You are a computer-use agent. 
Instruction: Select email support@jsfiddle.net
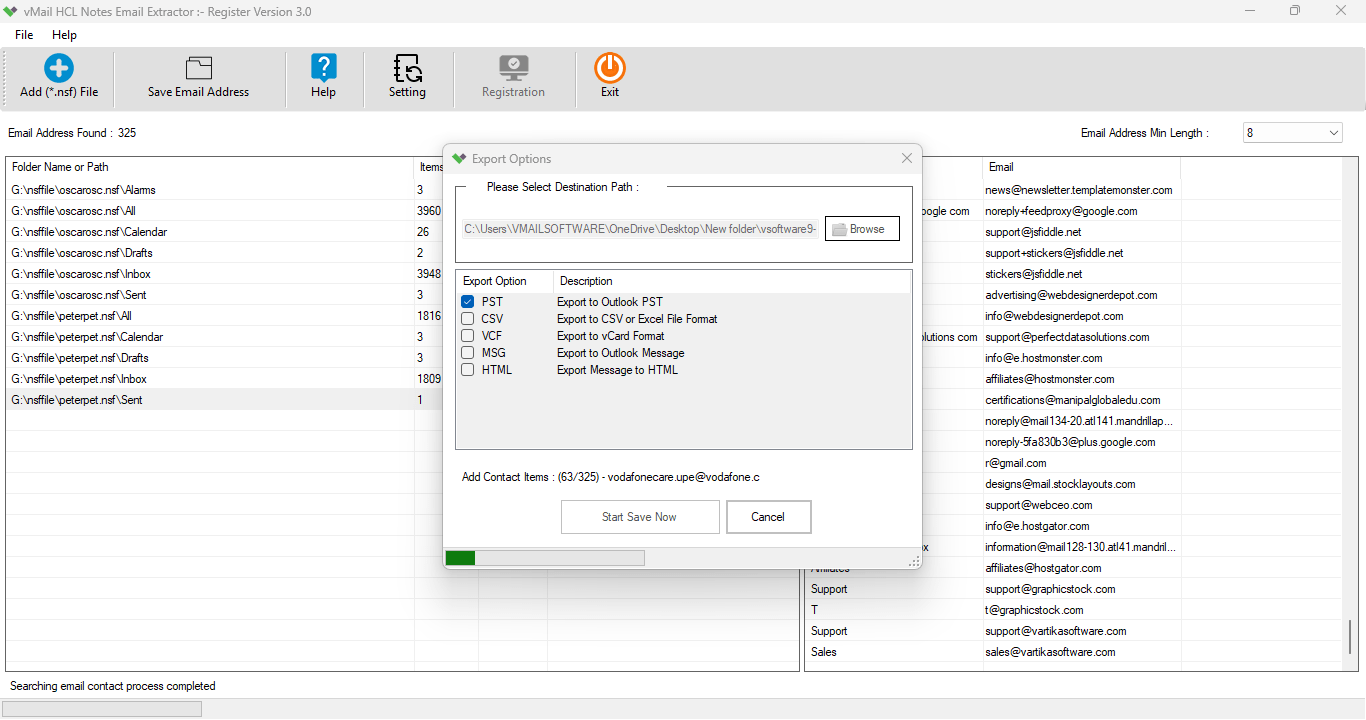pos(1033,232)
